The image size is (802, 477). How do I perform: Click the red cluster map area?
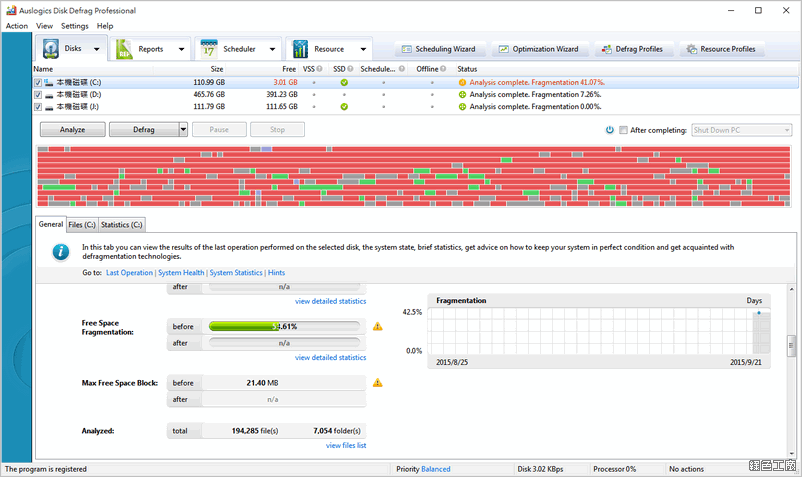pos(414,176)
